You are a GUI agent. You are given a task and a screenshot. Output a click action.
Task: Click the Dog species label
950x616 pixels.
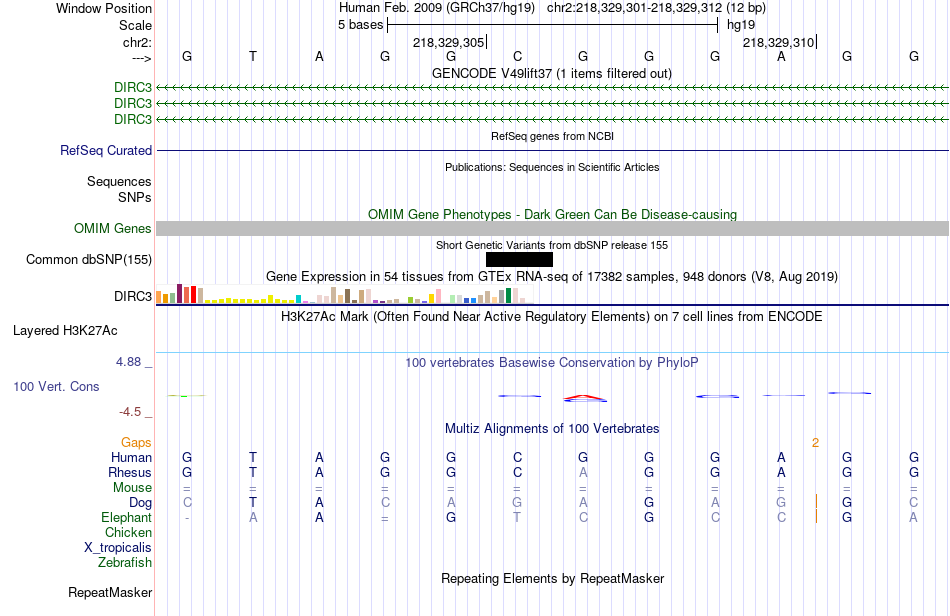(140, 503)
